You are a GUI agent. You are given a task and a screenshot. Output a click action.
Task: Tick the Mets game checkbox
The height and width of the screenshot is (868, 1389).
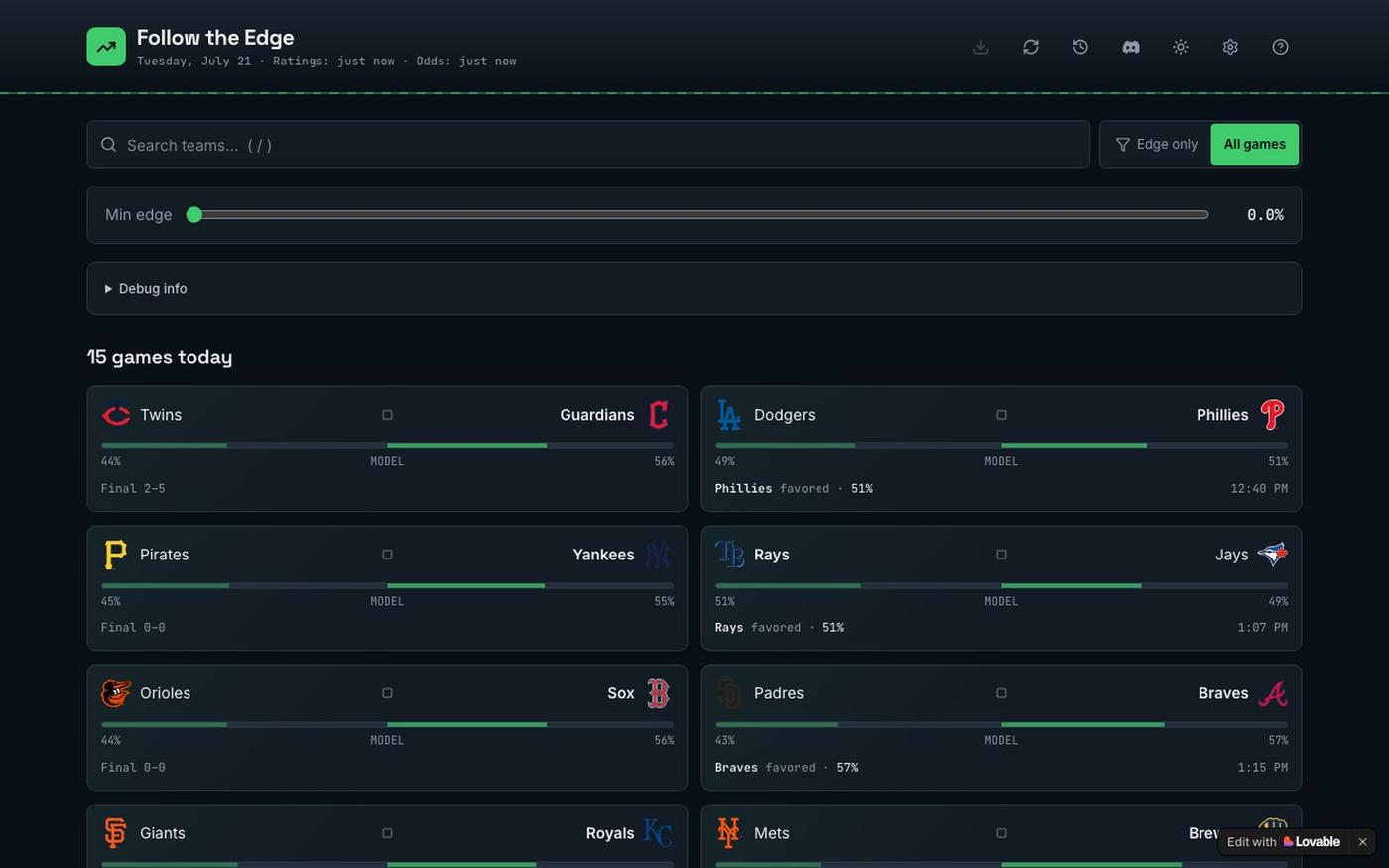point(1001,833)
